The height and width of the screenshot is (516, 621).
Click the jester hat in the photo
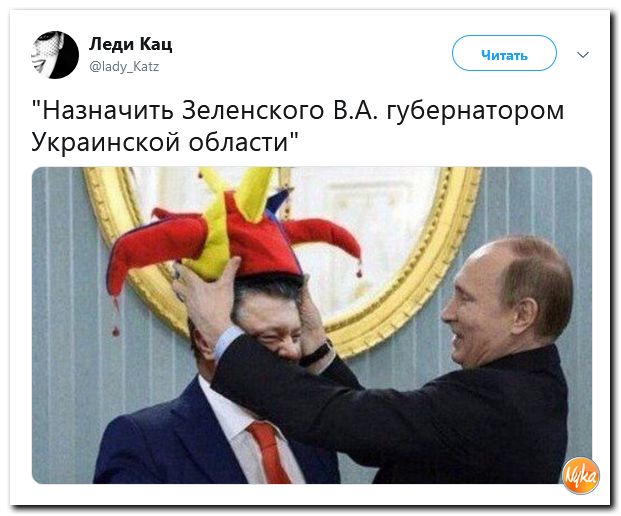[x=234, y=238]
